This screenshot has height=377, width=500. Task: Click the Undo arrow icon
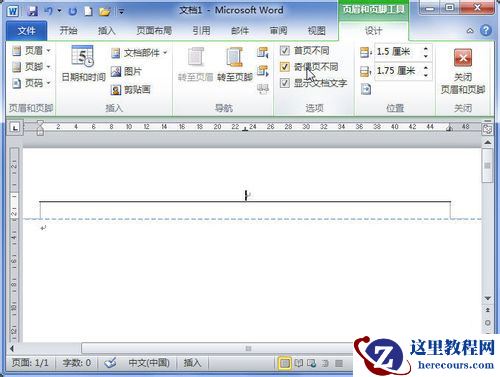pyautogui.click(x=49, y=11)
